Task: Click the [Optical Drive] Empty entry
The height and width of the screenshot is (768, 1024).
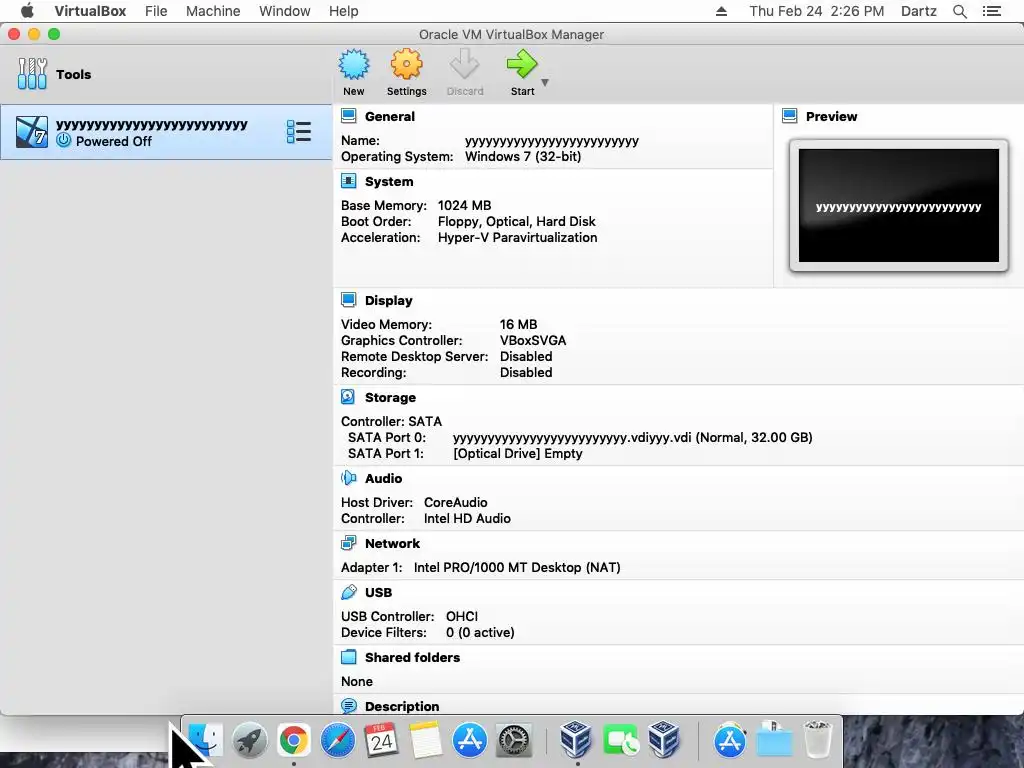Action: pos(518,454)
